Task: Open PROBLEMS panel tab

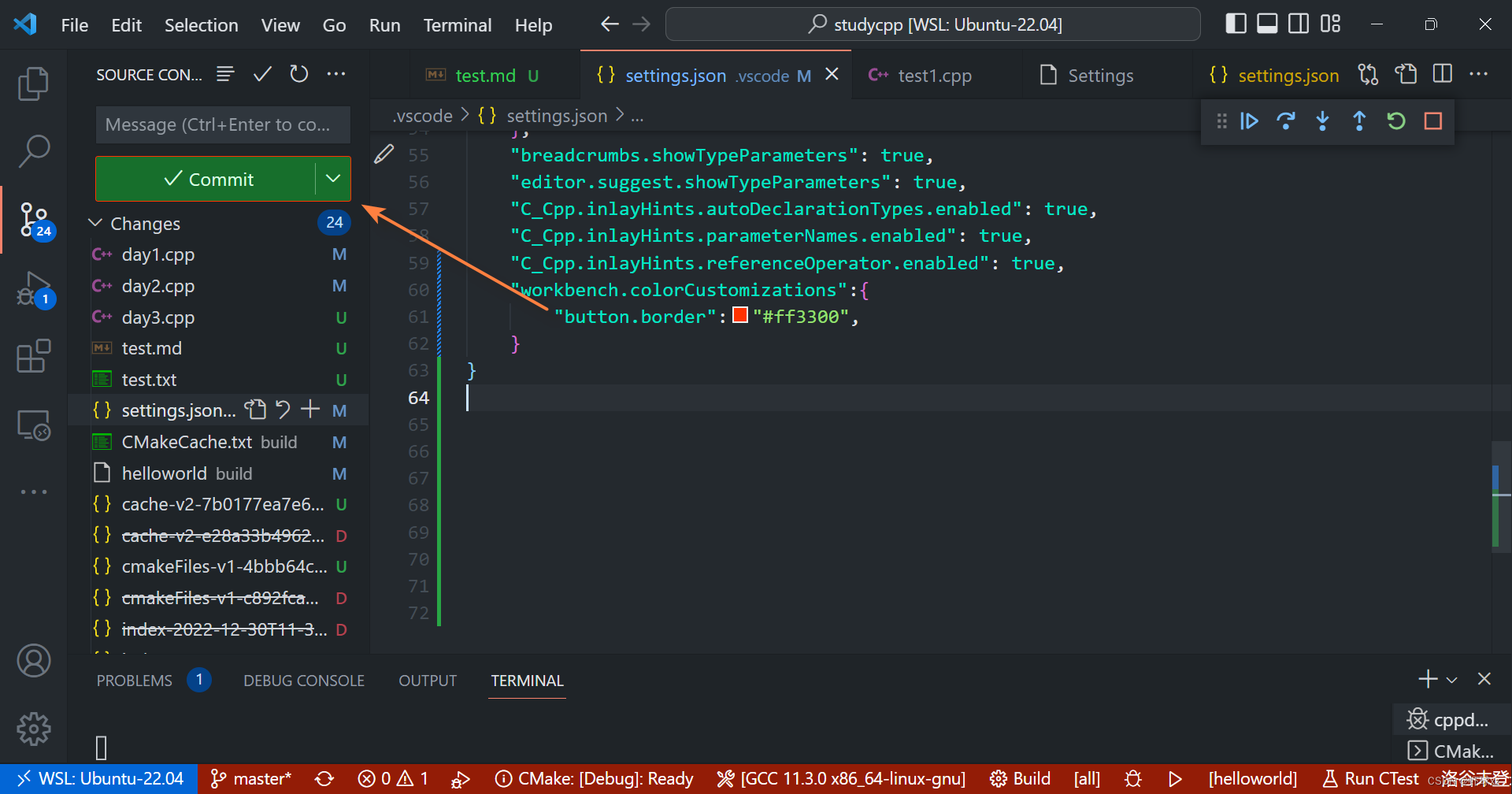Action: 135,681
